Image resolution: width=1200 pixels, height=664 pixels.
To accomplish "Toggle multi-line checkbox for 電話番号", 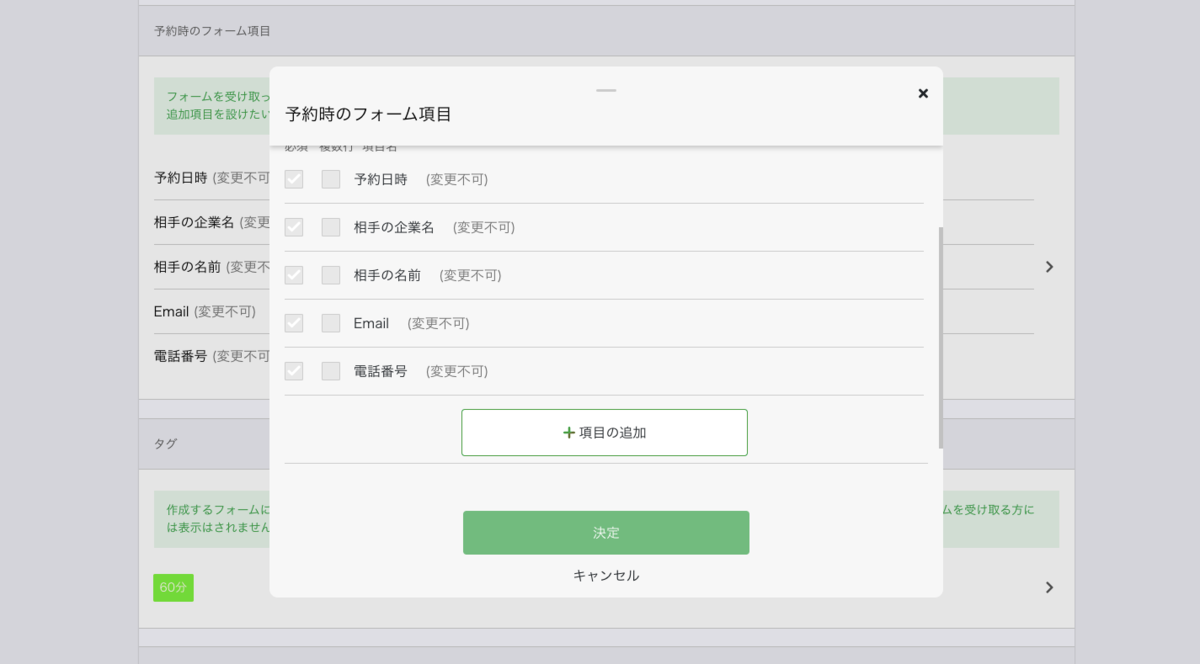I will (x=331, y=371).
